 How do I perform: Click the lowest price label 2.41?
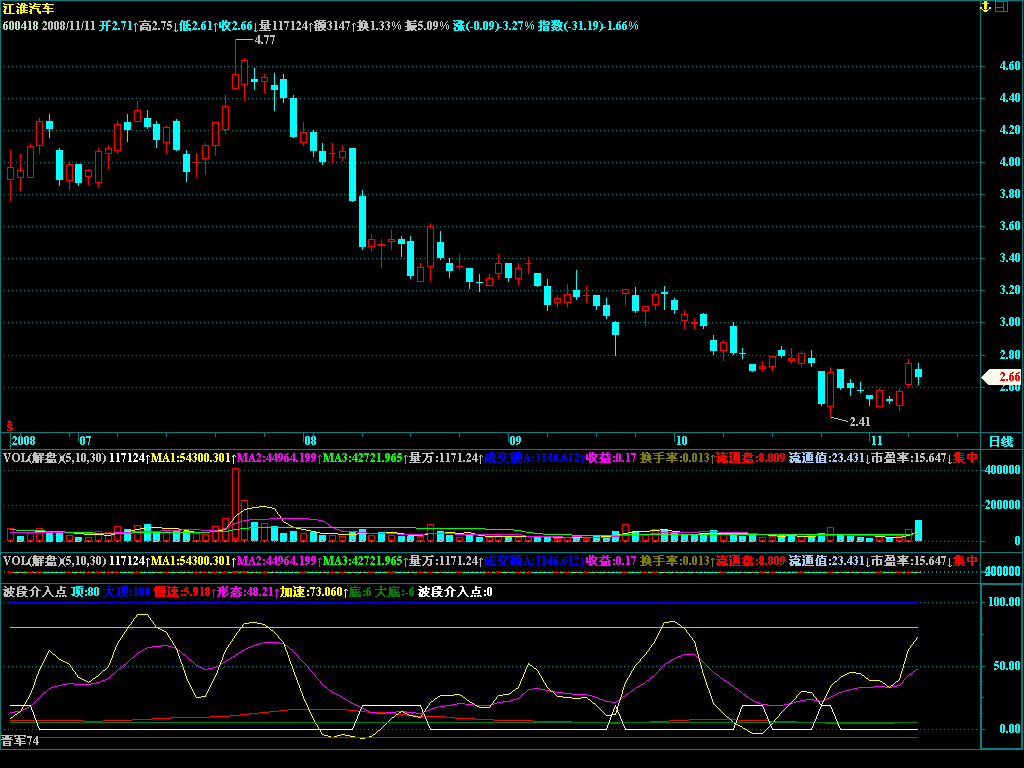(x=859, y=422)
